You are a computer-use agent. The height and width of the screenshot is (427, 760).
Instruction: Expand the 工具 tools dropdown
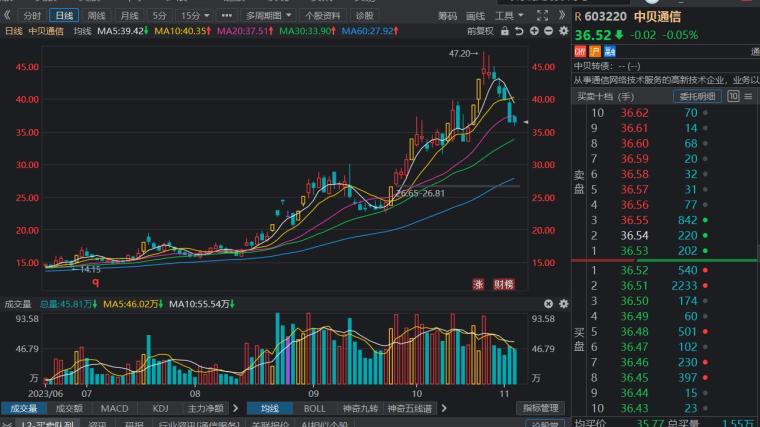coord(509,16)
